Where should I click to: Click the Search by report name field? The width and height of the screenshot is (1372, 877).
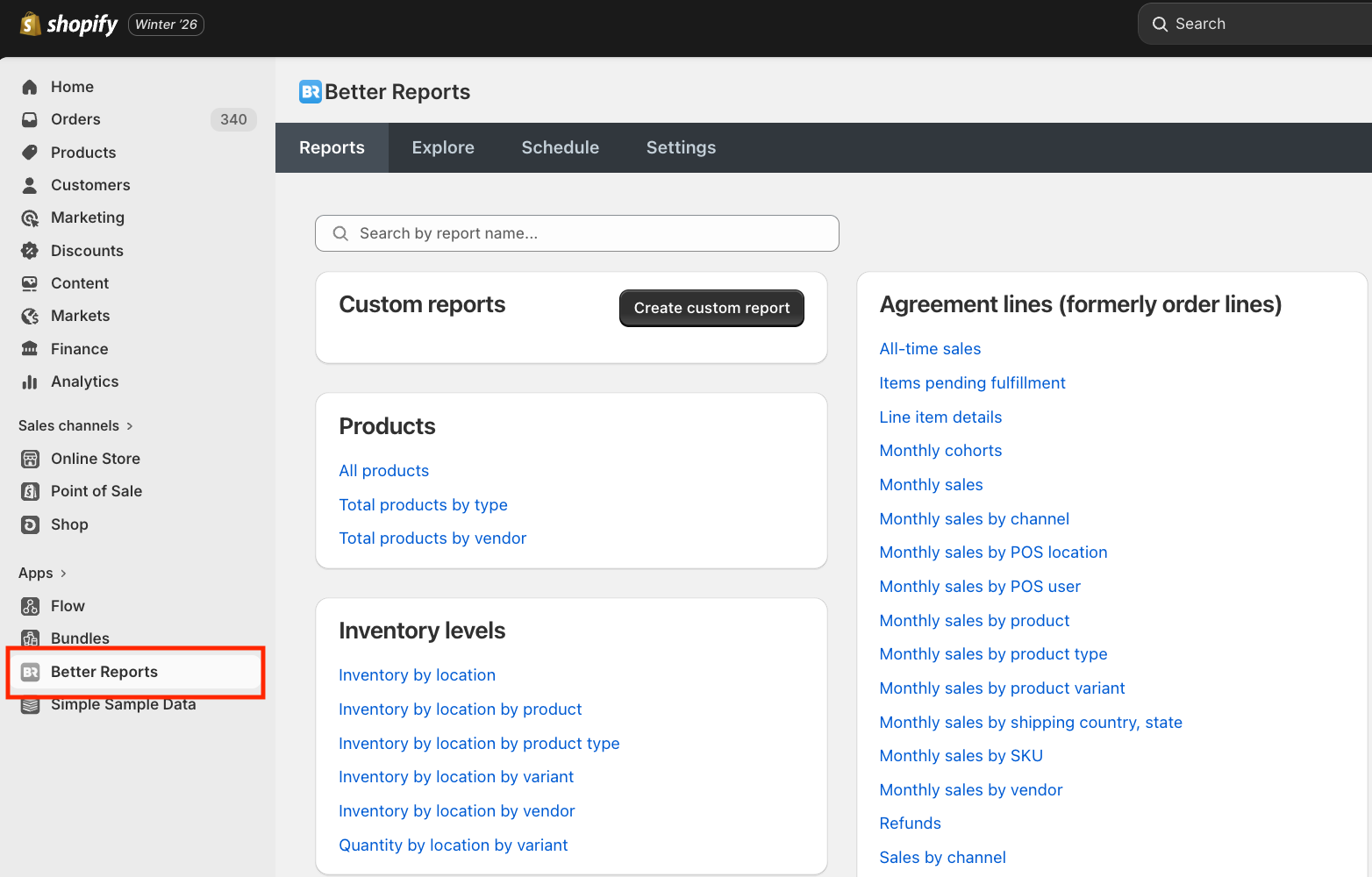point(576,233)
